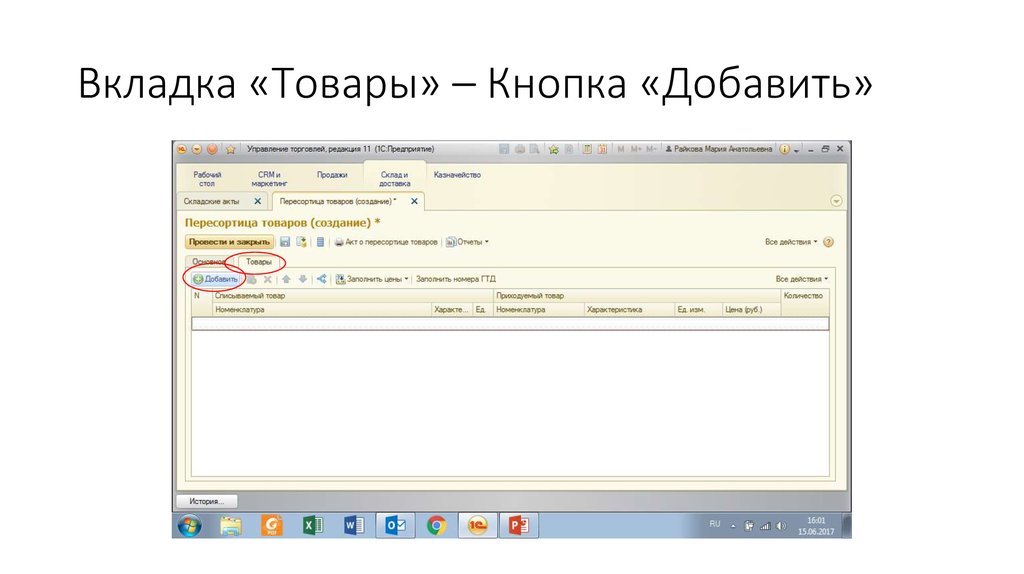Open the document movements report icon

pos(320,242)
